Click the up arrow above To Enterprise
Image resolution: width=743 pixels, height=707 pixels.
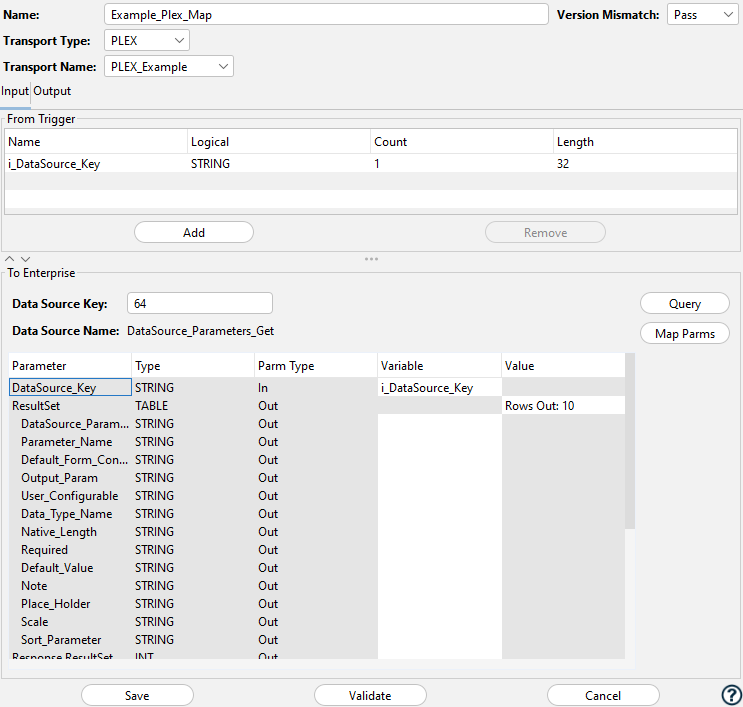(x=9, y=259)
